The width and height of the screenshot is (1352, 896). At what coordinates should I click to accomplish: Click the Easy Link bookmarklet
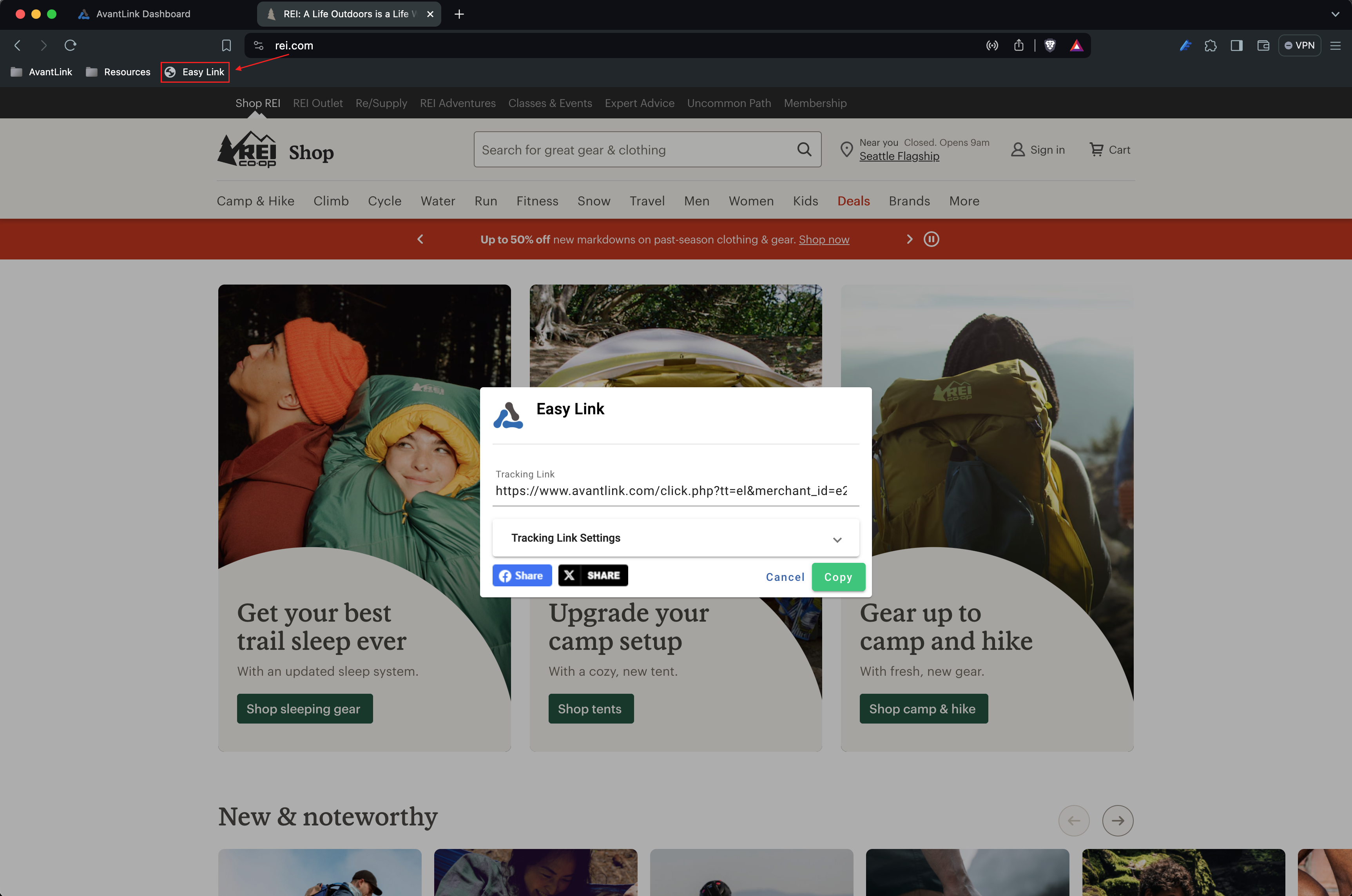195,72
